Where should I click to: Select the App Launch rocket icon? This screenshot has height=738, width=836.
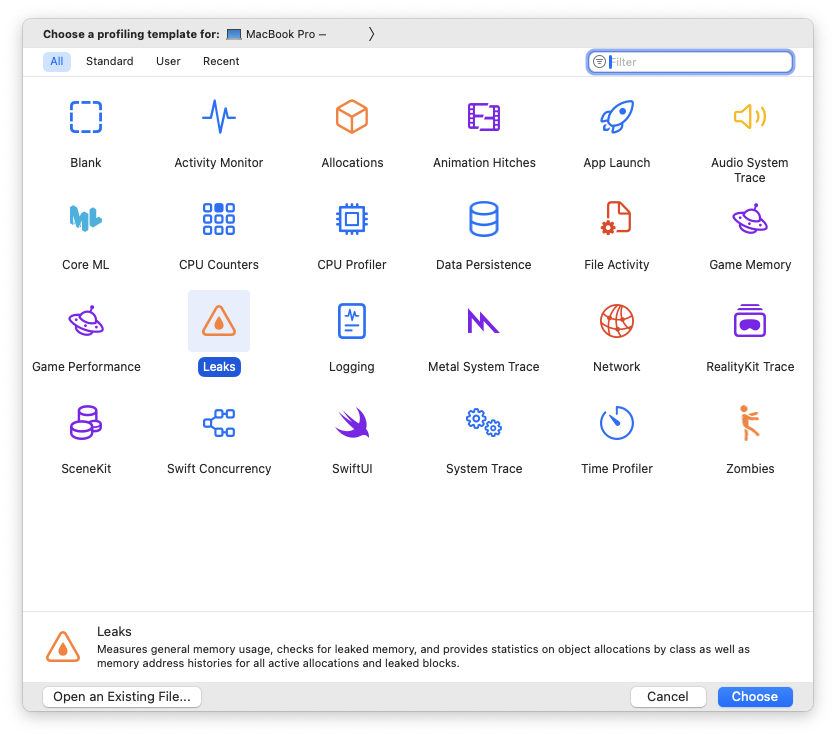click(617, 117)
